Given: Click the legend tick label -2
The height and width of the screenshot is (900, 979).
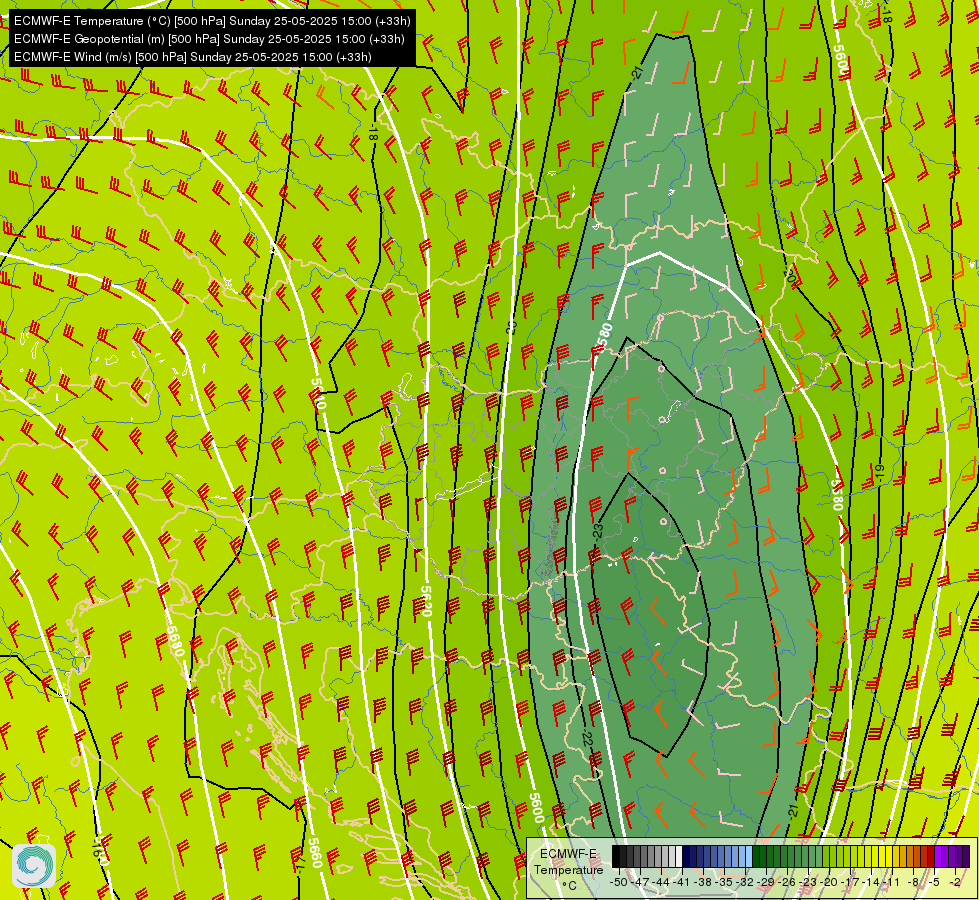Looking at the screenshot, I should click(x=955, y=882).
